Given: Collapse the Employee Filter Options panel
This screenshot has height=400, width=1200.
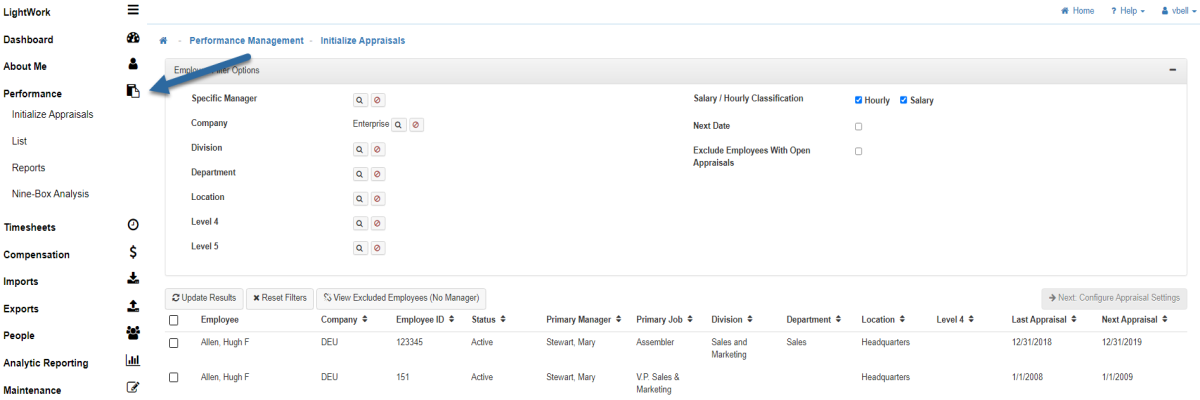Looking at the screenshot, I should [x=1171, y=70].
